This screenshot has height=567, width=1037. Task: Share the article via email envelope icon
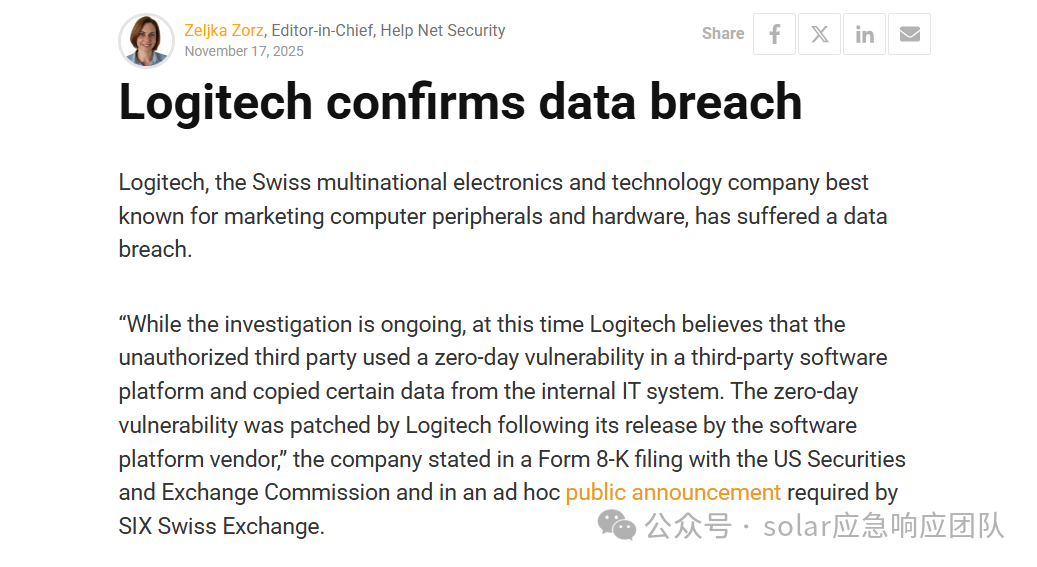click(909, 34)
